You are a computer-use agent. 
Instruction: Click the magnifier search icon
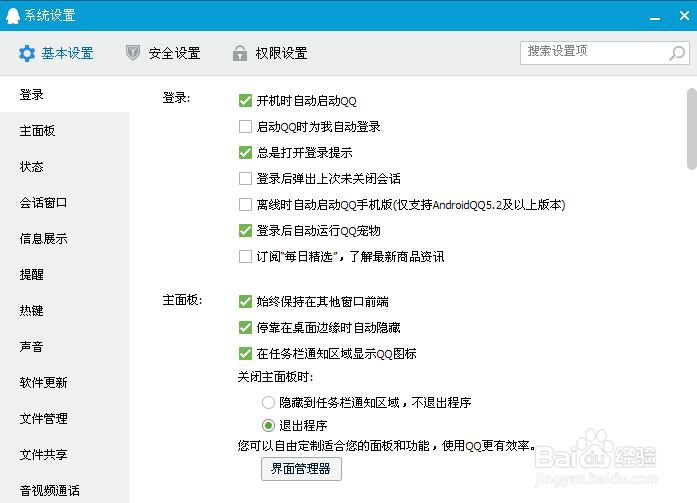(677, 53)
